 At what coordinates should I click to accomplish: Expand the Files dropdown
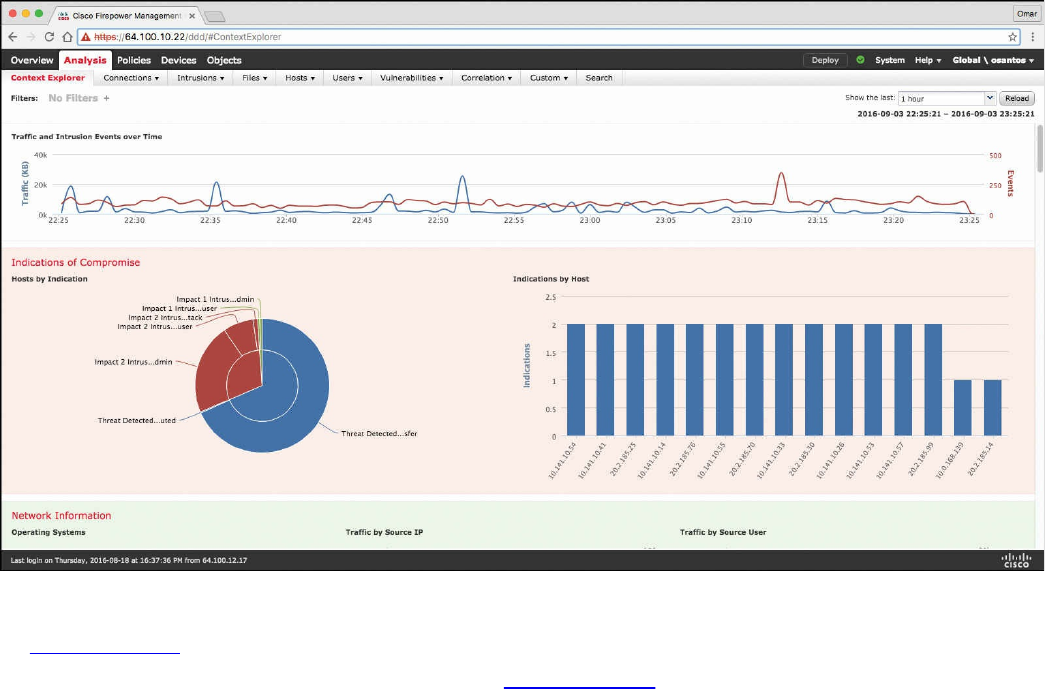(x=255, y=78)
